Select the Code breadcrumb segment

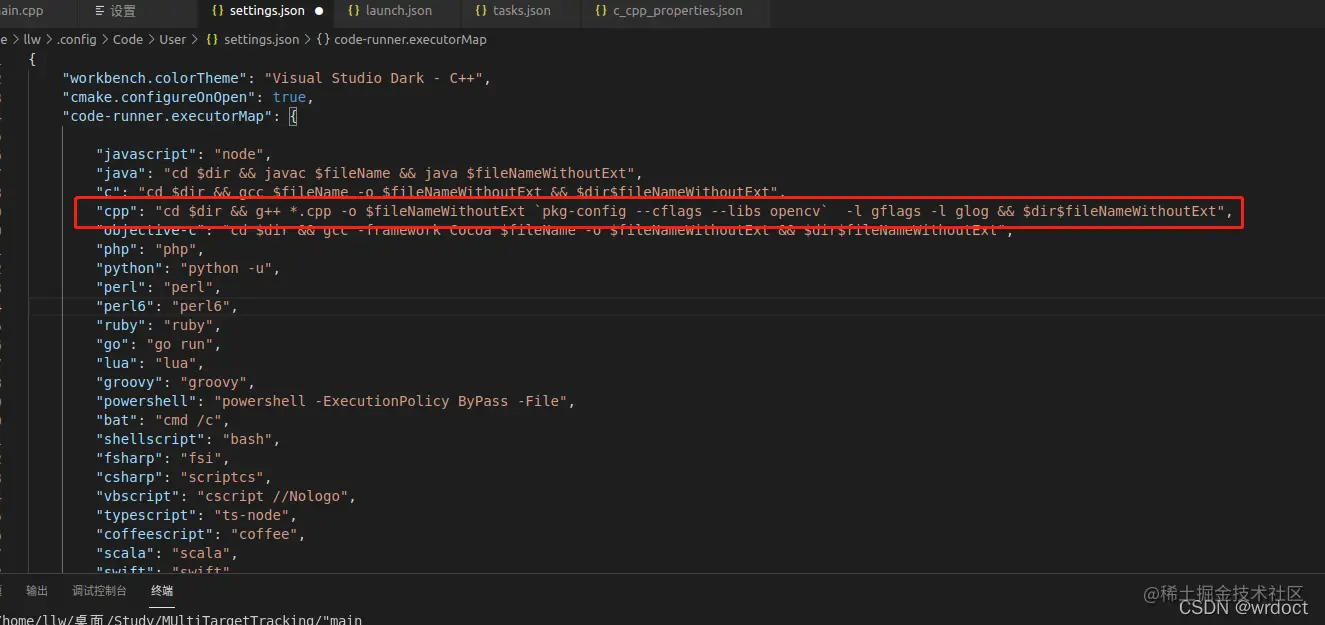[x=128, y=40]
